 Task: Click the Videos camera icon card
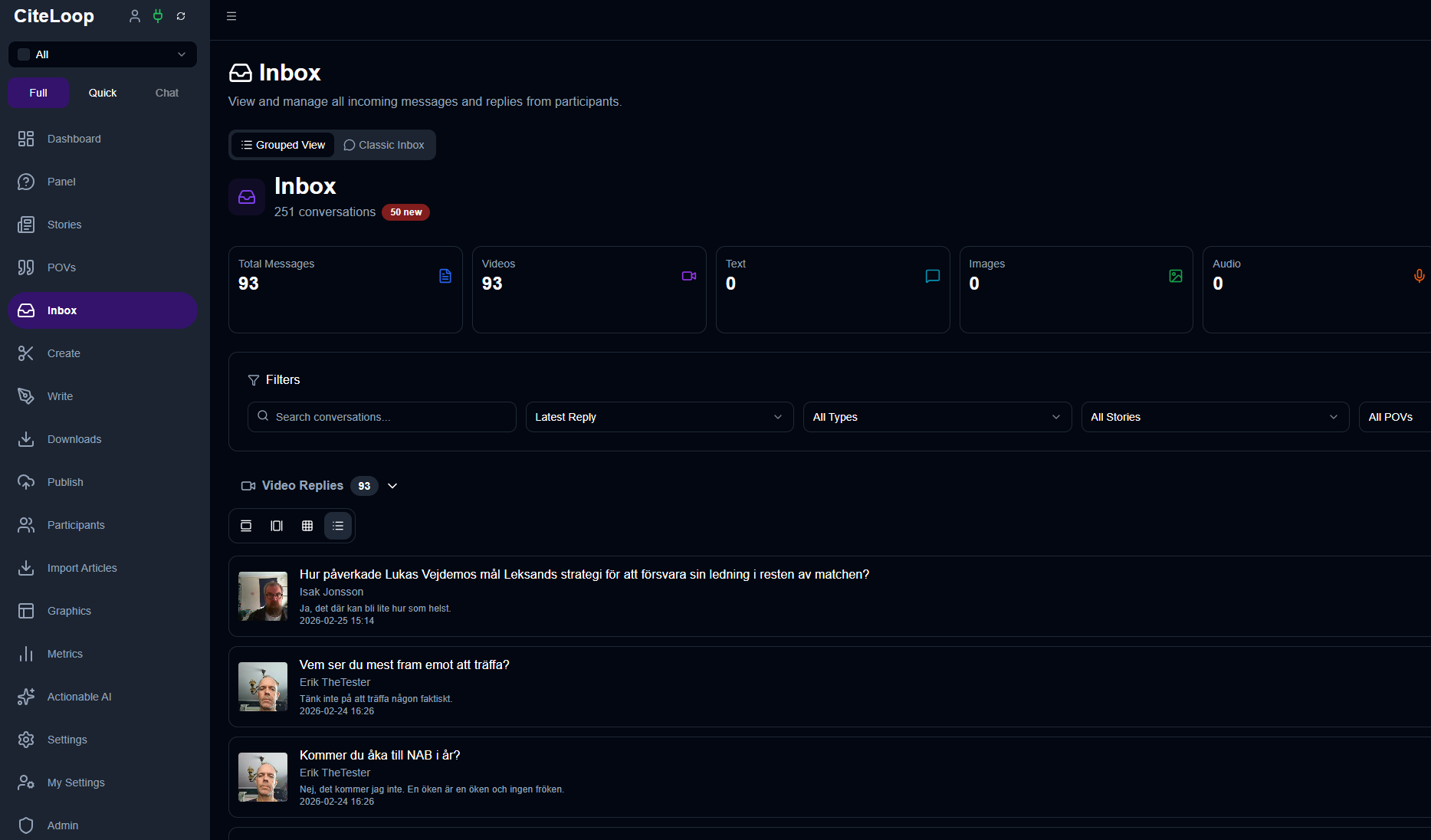point(689,276)
